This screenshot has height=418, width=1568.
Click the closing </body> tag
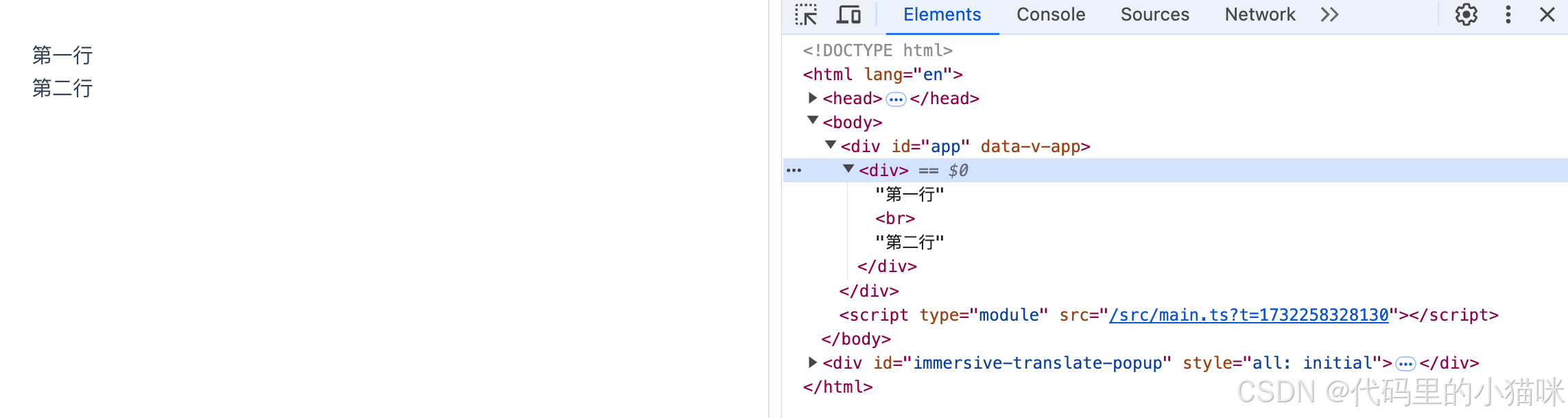856,339
